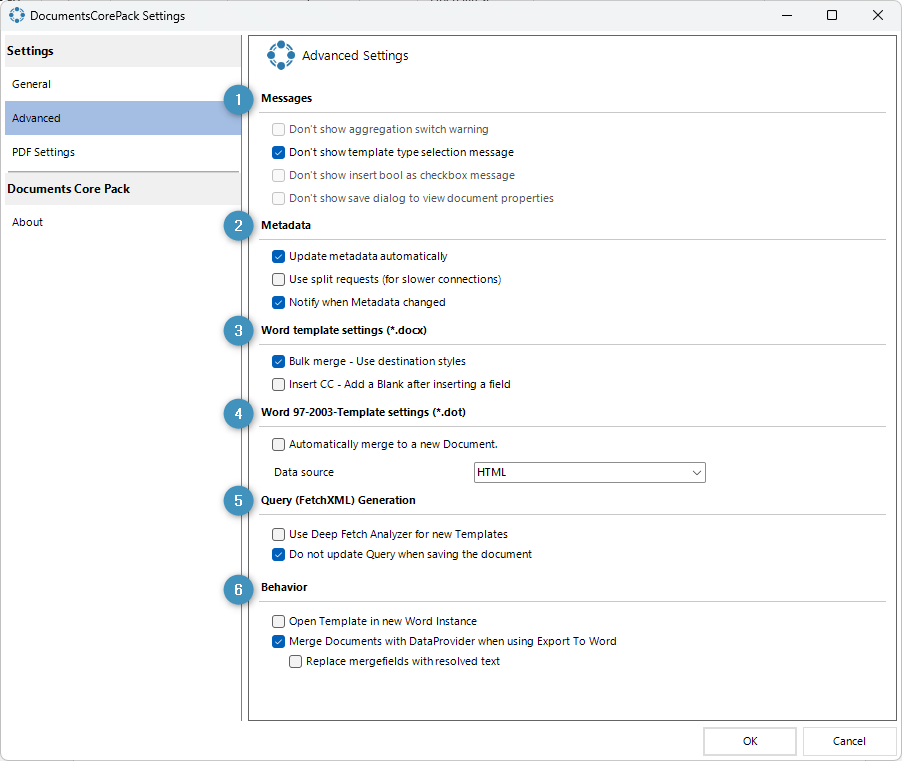Enable Use split requests checkbox
This screenshot has width=902, height=761.
coord(278,280)
